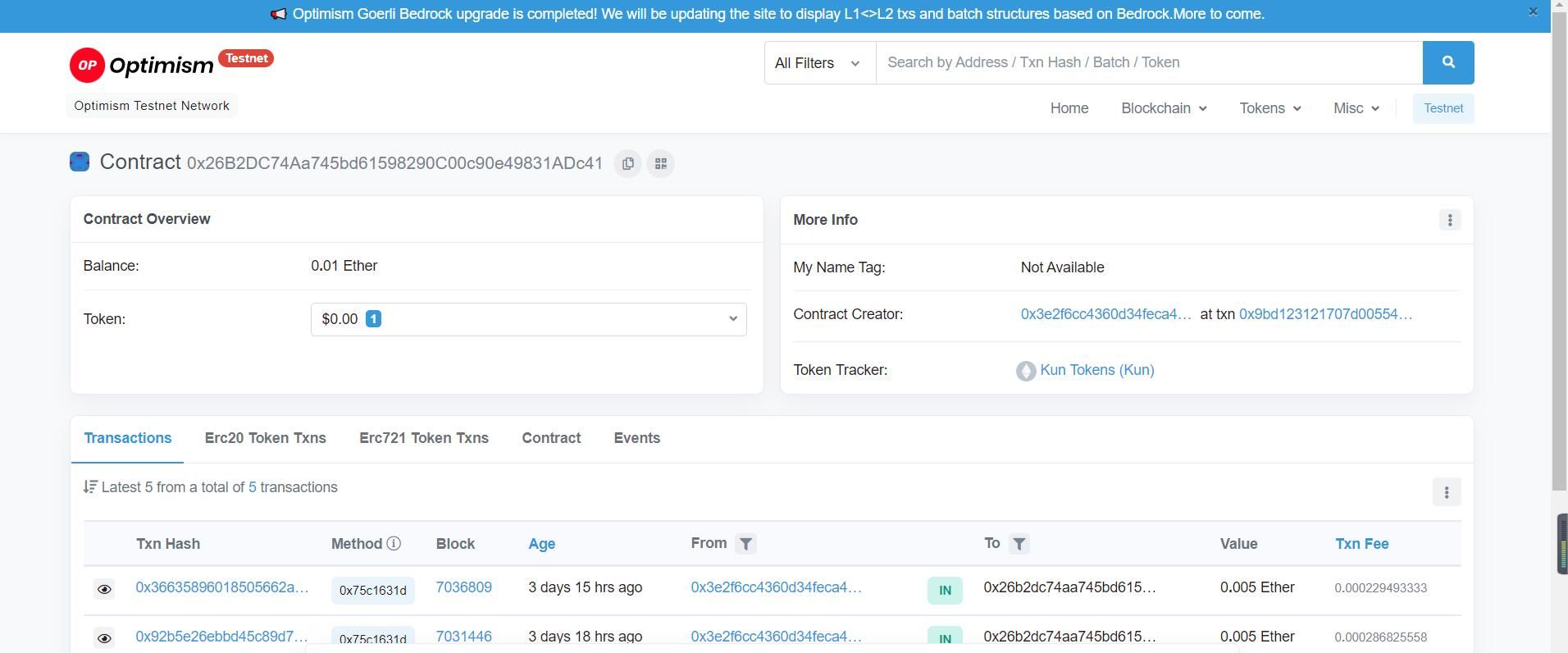Open block 7036809
This screenshot has height=653, width=1568.
(x=463, y=587)
